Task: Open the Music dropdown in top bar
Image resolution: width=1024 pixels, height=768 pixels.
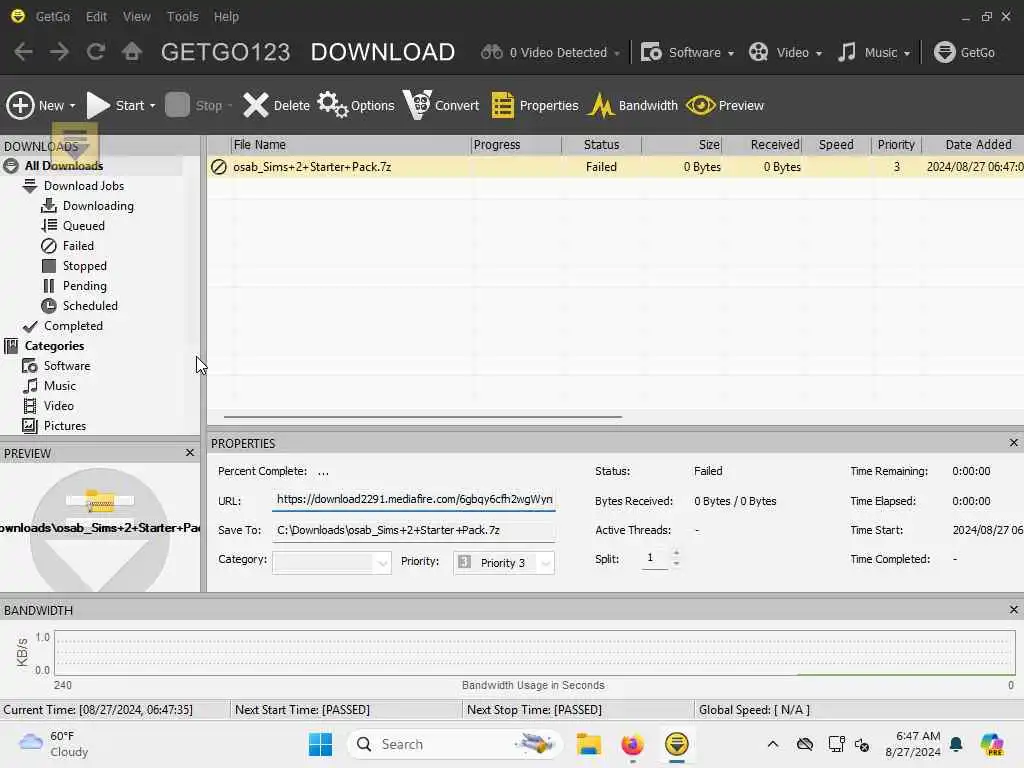Action: (x=906, y=54)
